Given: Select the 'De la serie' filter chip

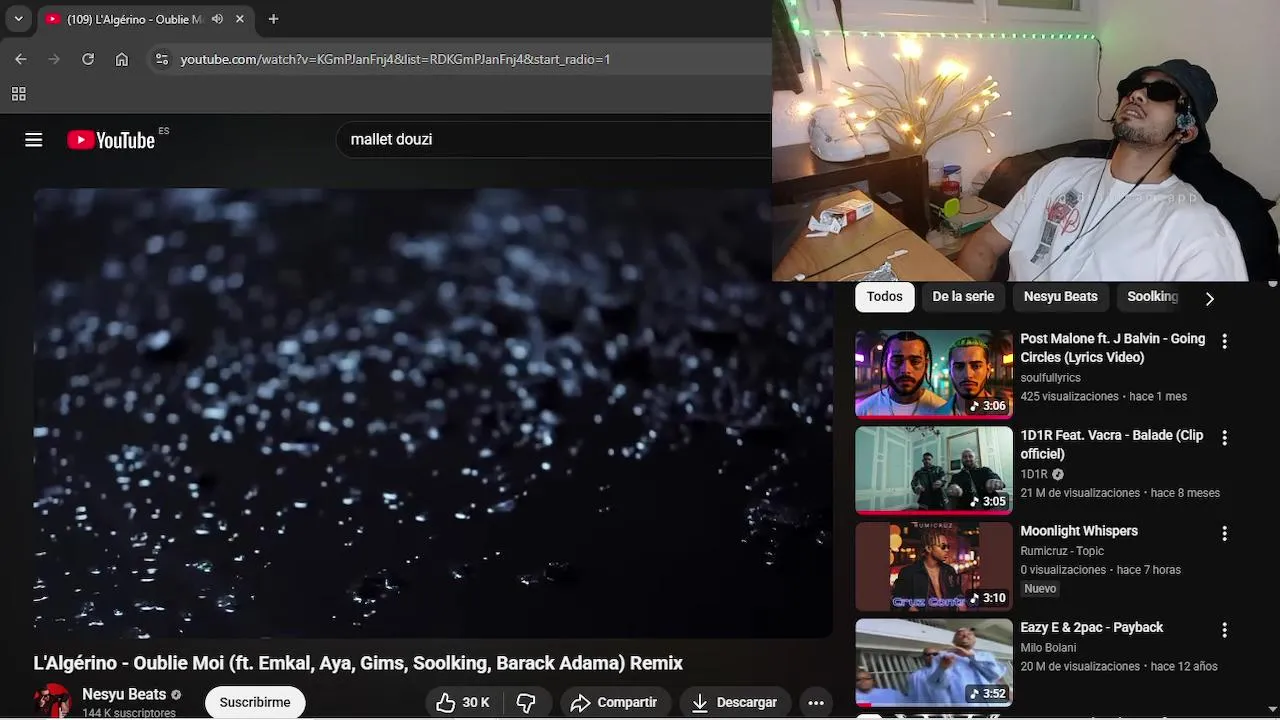Looking at the screenshot, I should click(963, 297).
